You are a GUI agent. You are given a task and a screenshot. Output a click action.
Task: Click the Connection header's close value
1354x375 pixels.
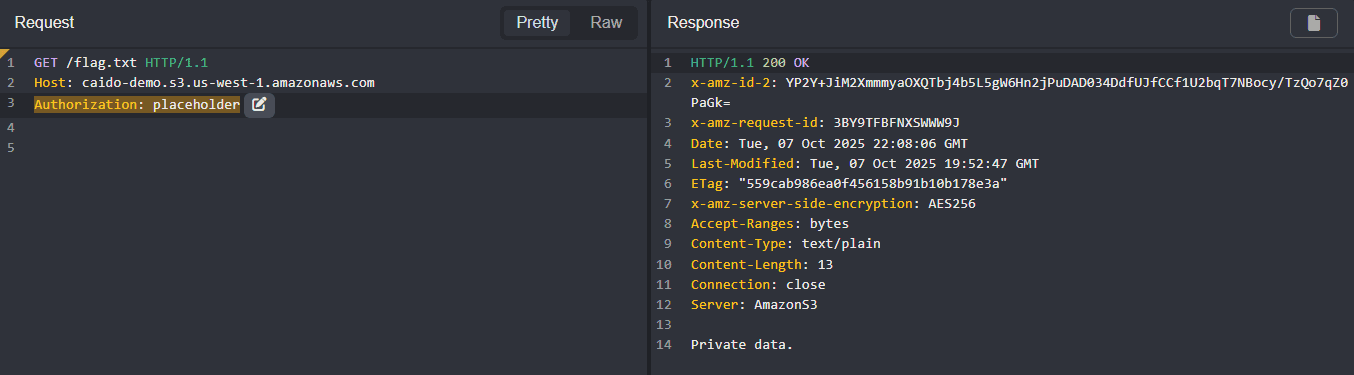pos(806,285)
